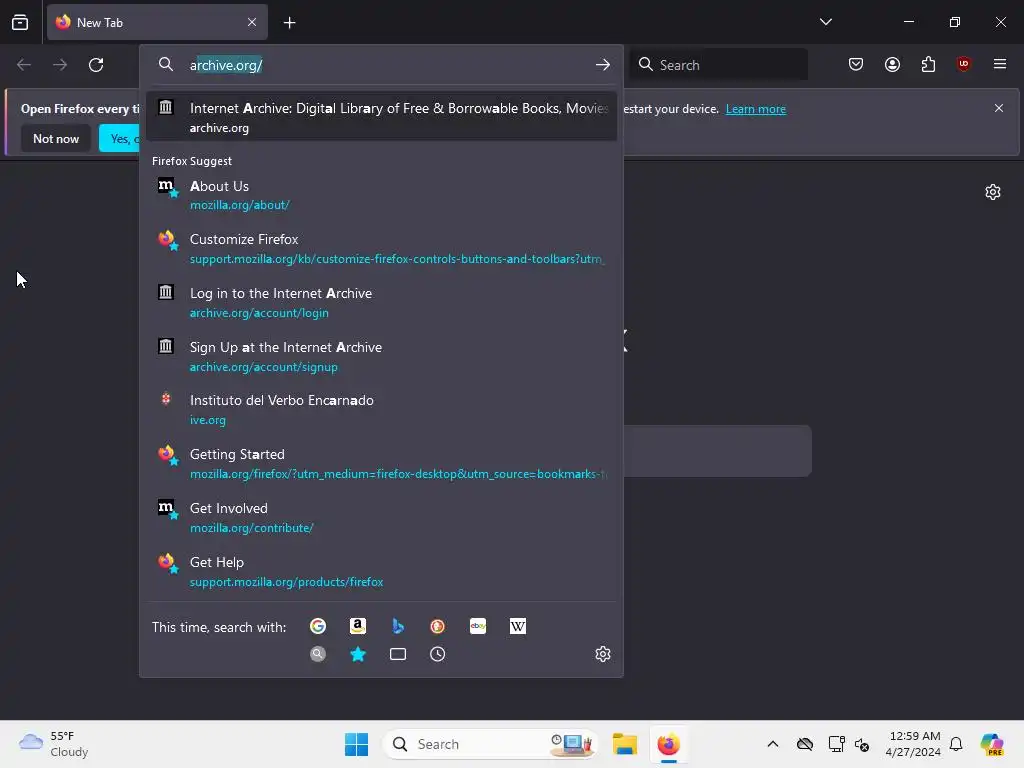
Task: Close the New Tab tab
Action: [252, 22]
